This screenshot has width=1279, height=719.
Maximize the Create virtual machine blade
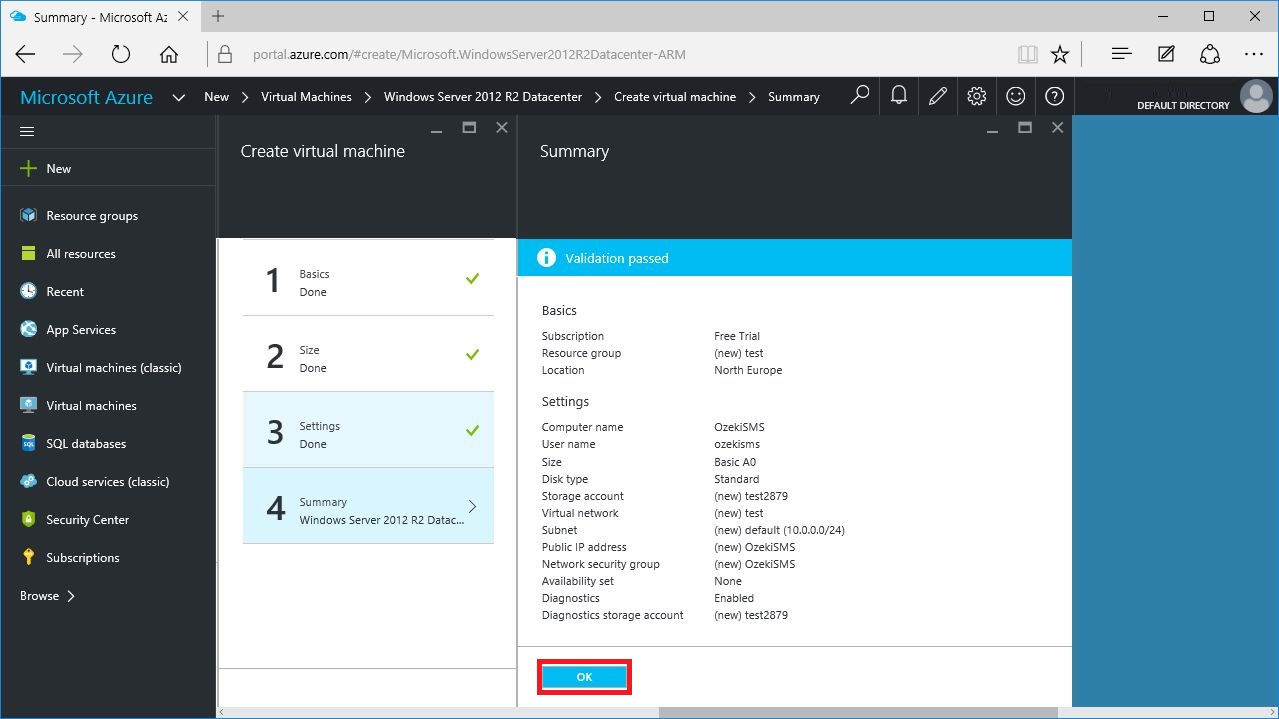(x=469, y=127)
